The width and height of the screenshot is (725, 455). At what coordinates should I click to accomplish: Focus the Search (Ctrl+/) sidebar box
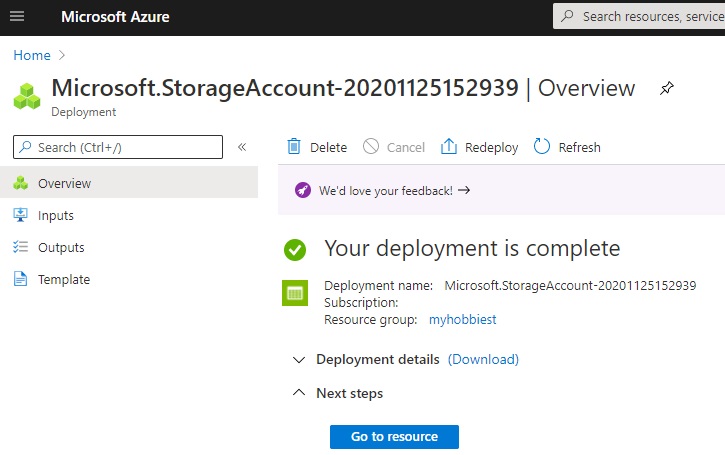(x=118, y=147)
